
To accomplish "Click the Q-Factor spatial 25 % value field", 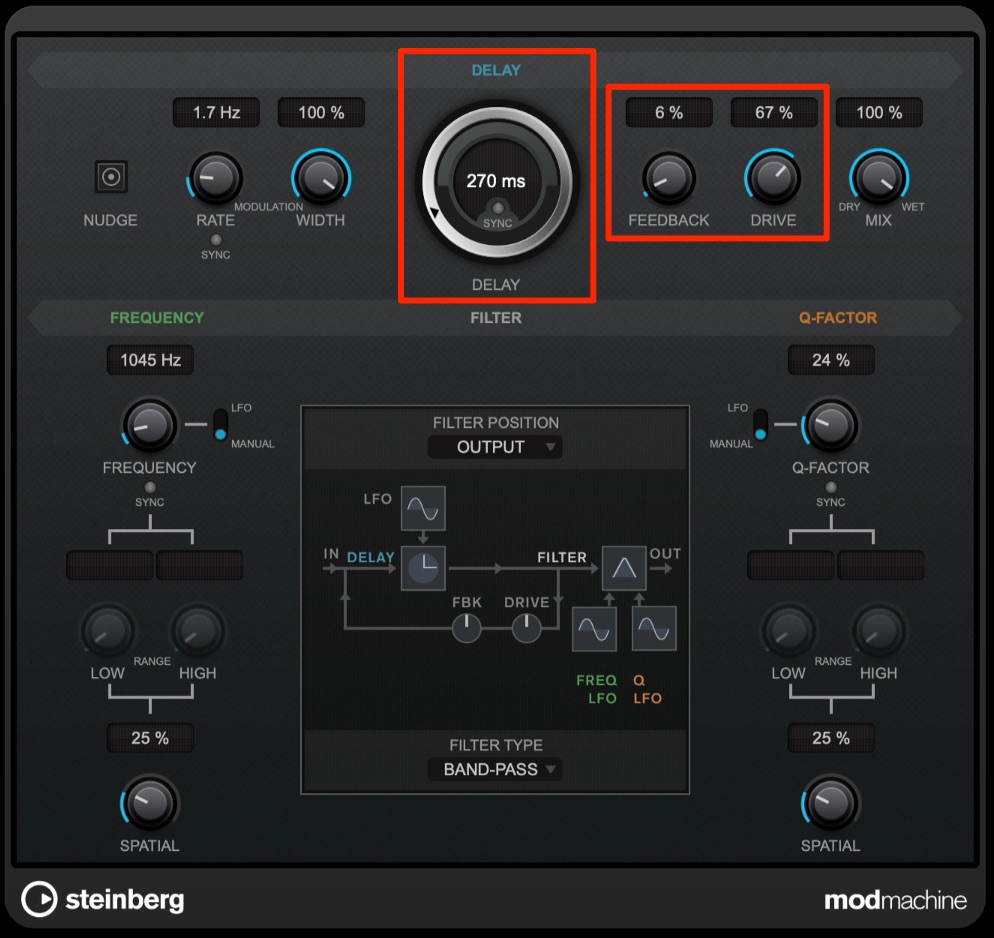I will [x=831, y=738].
